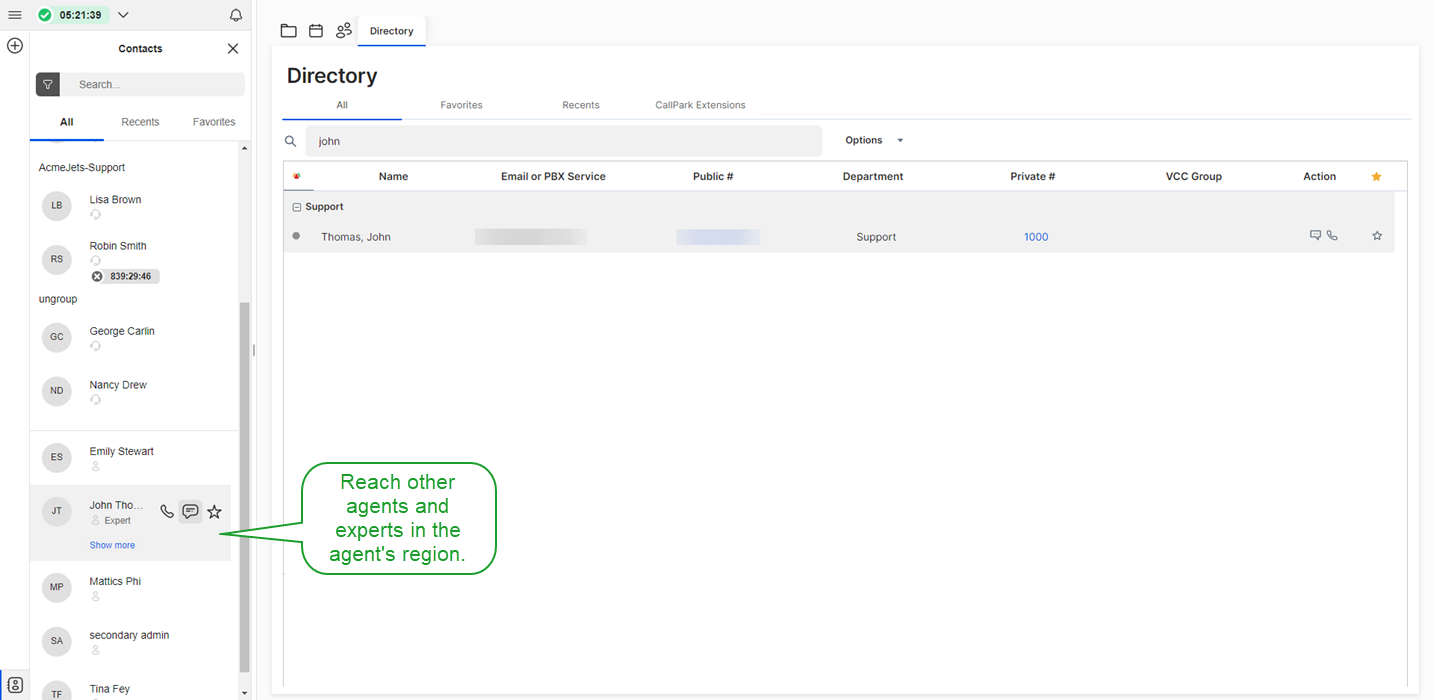Click the add new interaction plus icon
The width and height of the screenshot is (1434, 700).
15,46
